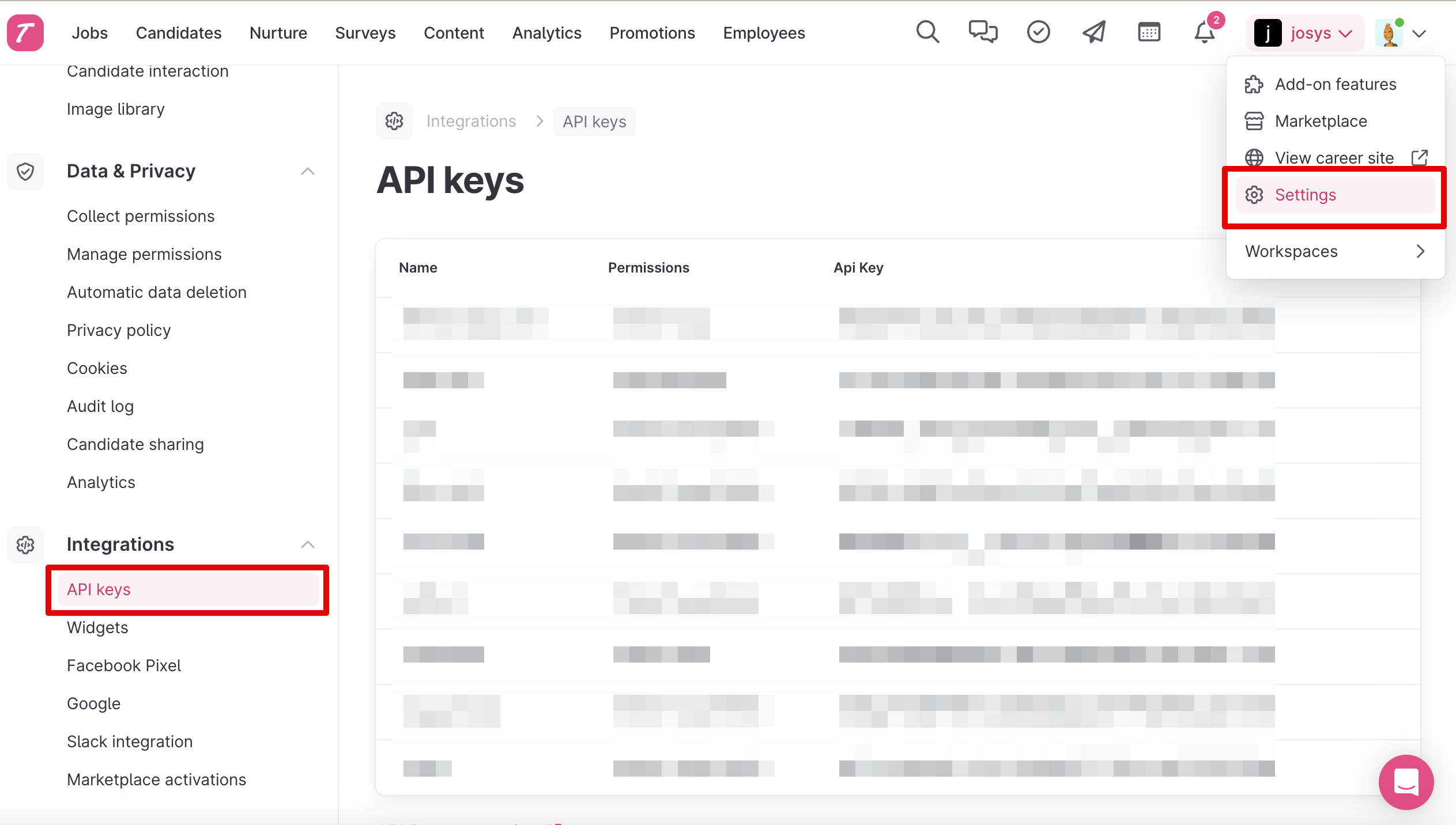Open the Audit log sidebar link
Image resolution: width=1456 pixels, height=825 pixels.
pos(100,406)
